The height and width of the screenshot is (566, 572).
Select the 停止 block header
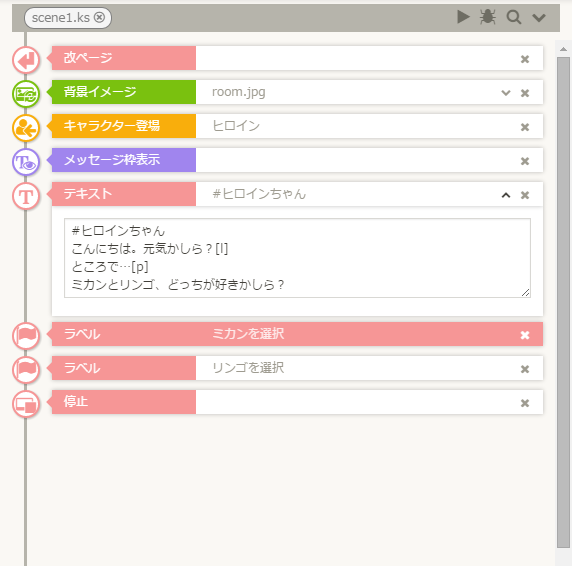click(x=124, y=402)
